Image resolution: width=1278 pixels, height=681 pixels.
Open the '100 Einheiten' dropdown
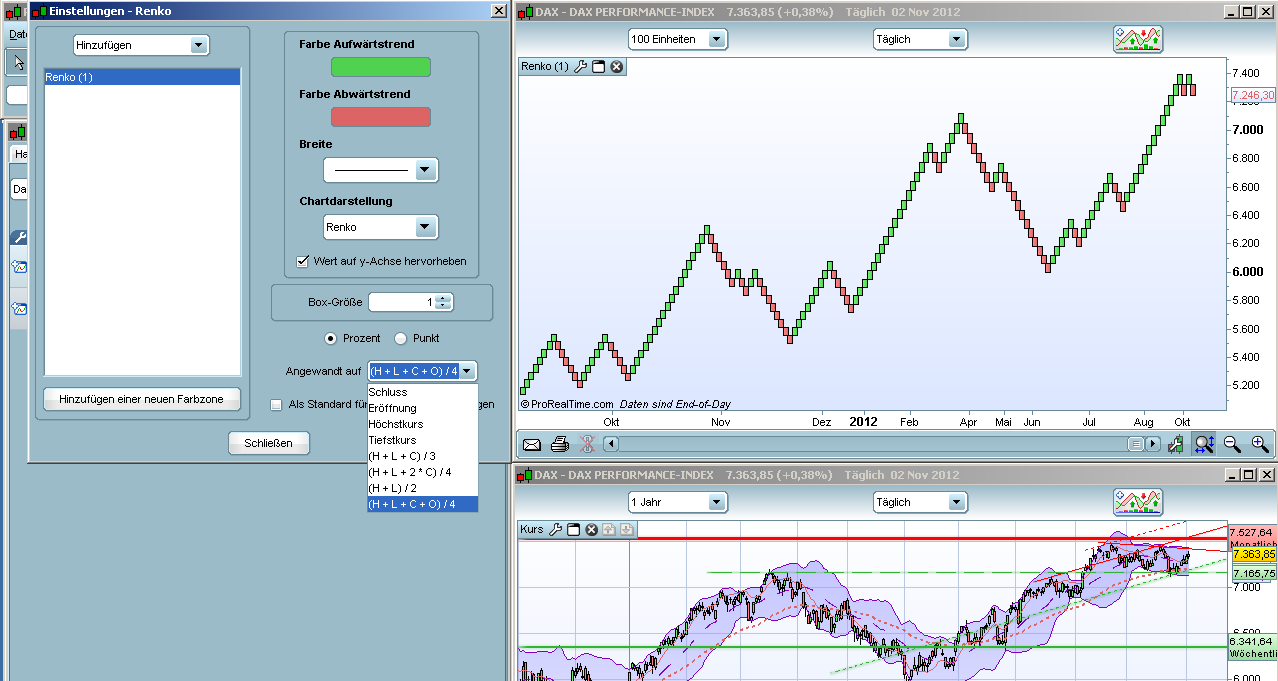click(716, 39)
